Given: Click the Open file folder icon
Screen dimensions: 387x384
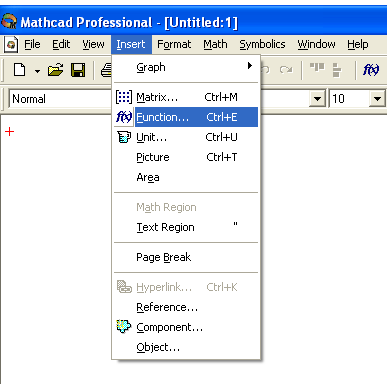Looking at the screenshot, I should tap(55, 70).
